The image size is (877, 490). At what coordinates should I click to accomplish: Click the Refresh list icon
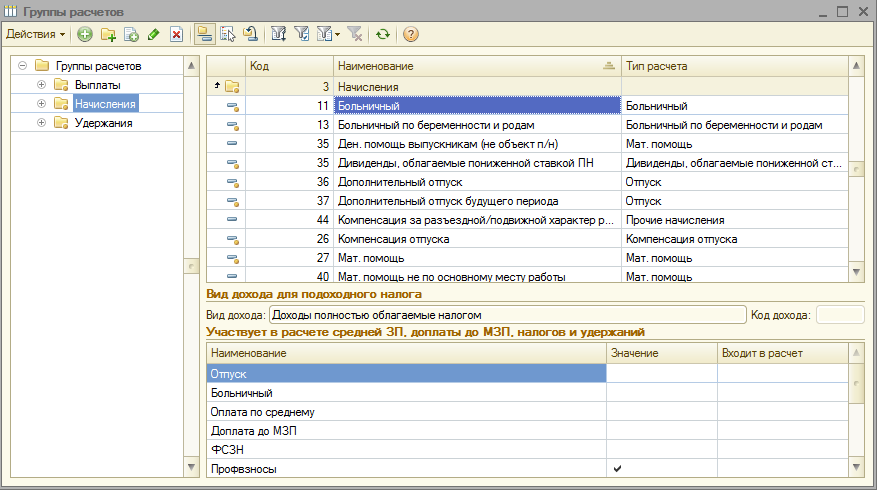click(382, 34)
